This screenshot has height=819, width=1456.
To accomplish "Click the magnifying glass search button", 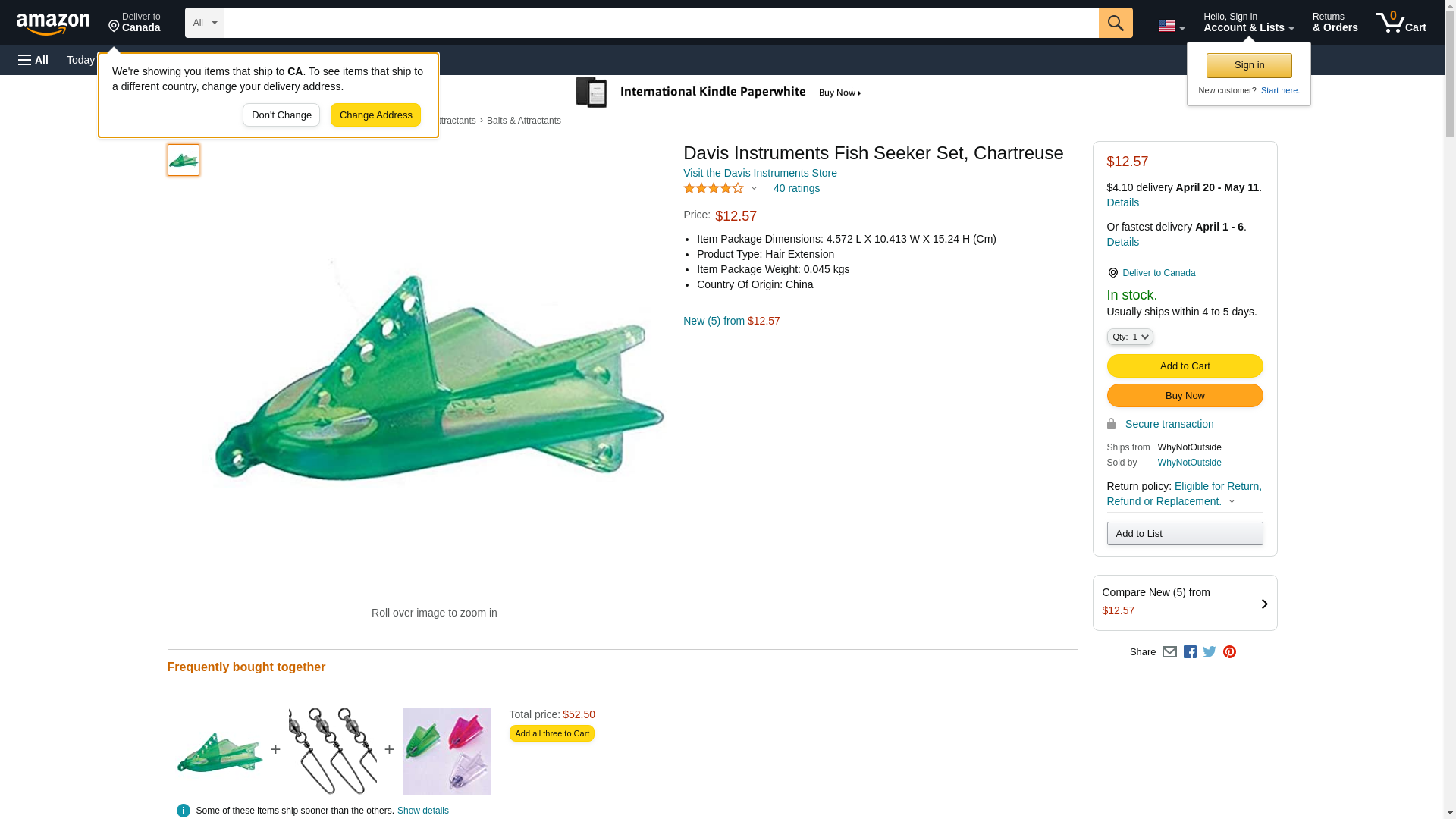I will tap(1115, 23).
